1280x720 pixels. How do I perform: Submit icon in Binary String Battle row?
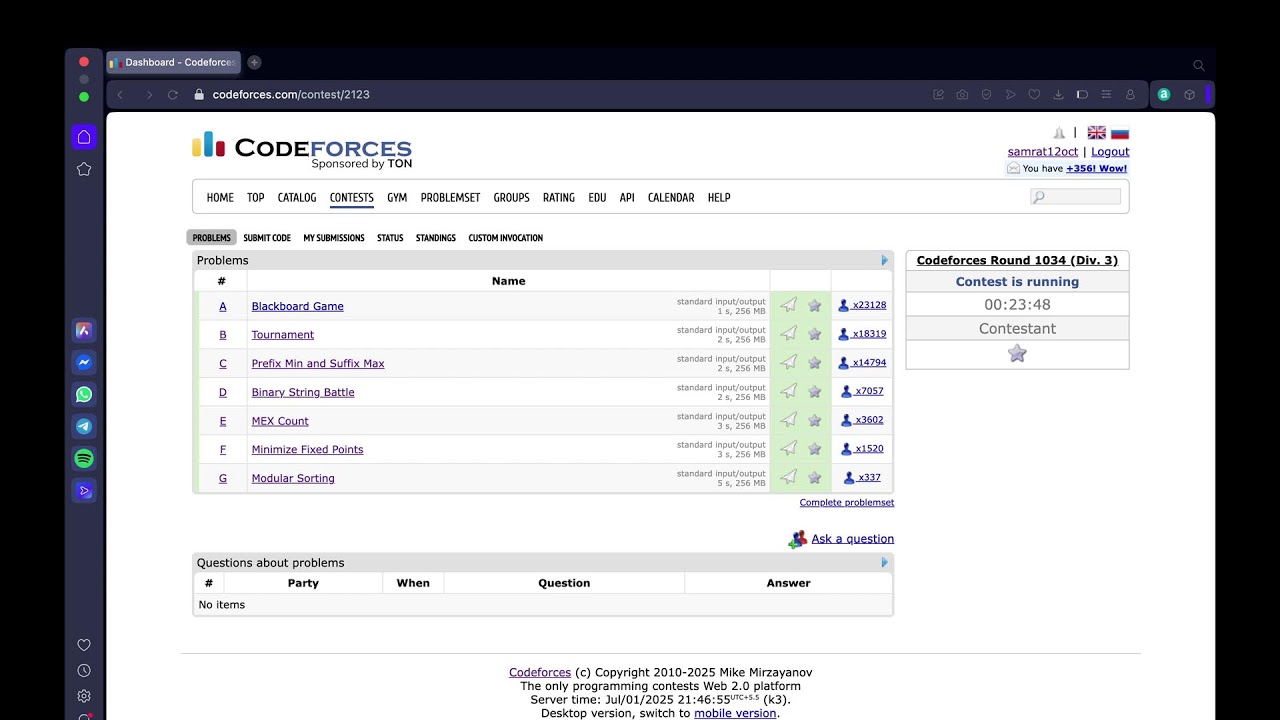(x=789, y=391)
